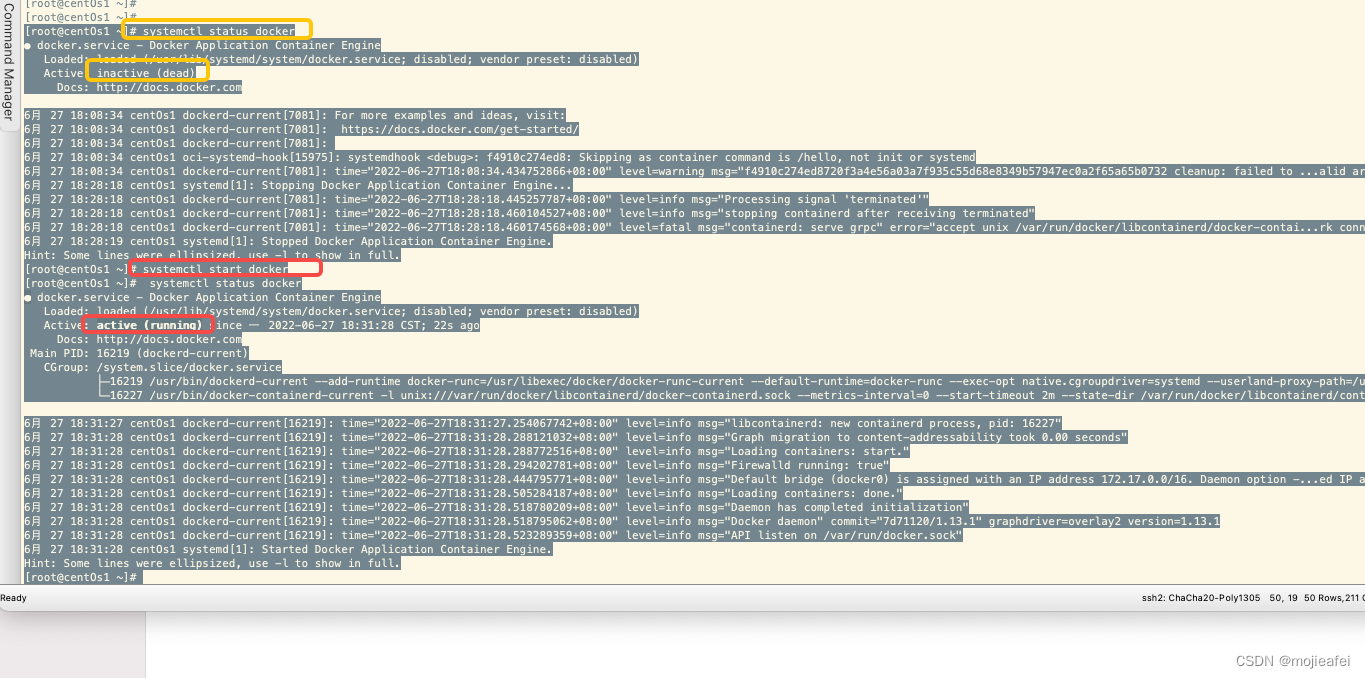This screenshot has width=1365, height=678.
Task: Click the 'active (running)' status line
Action: point(262,325)
